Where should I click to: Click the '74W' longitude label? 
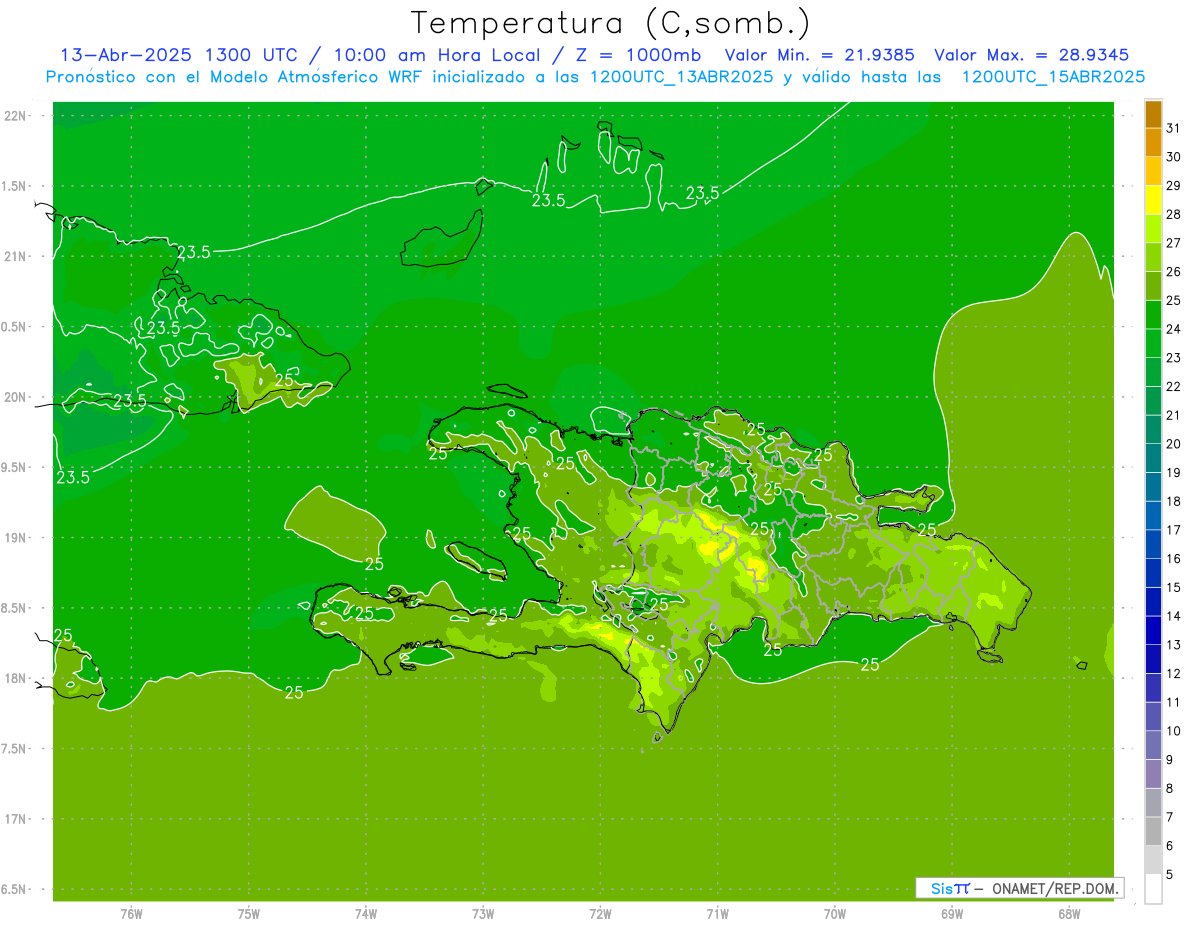click(366, 914)
